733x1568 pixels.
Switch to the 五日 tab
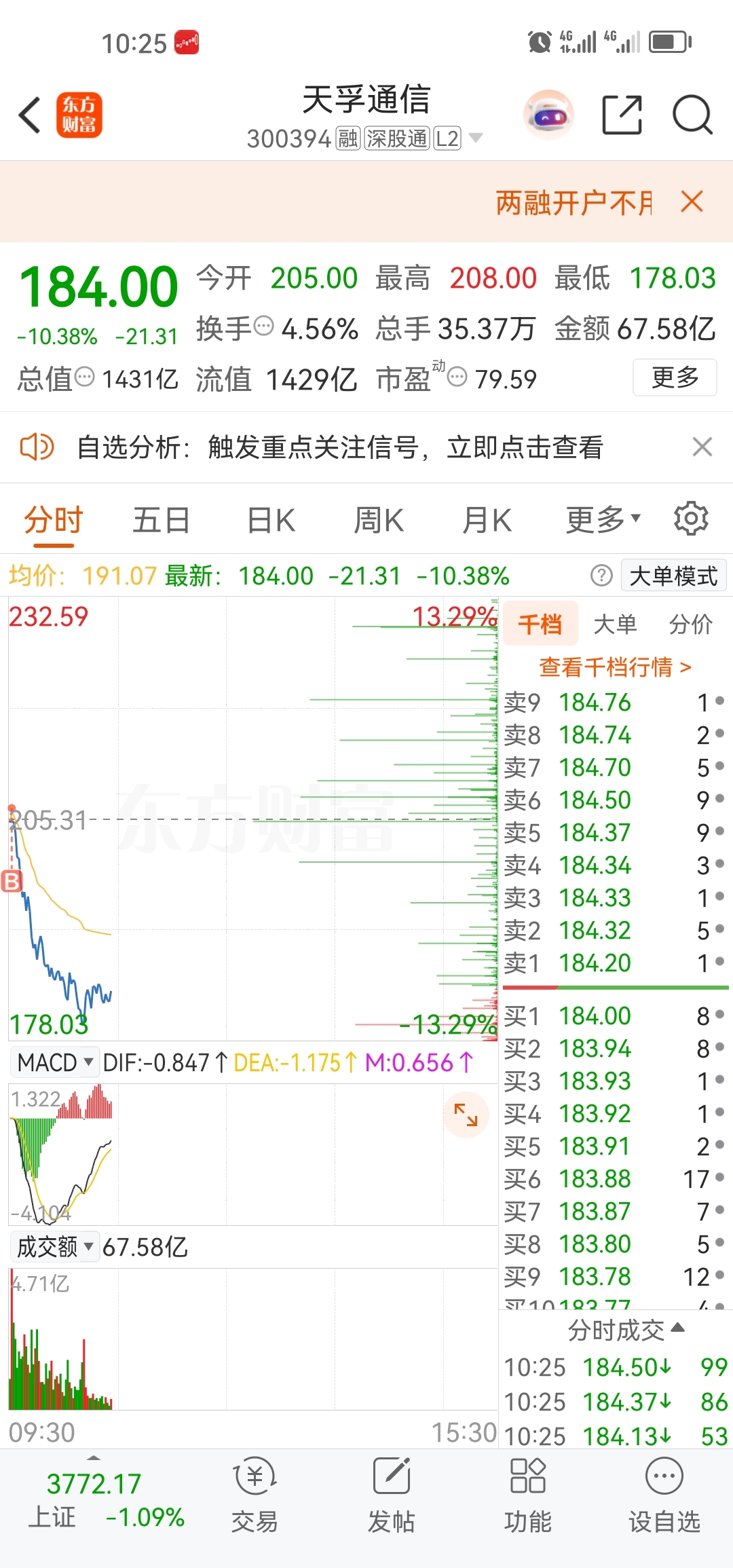(161, 521)
